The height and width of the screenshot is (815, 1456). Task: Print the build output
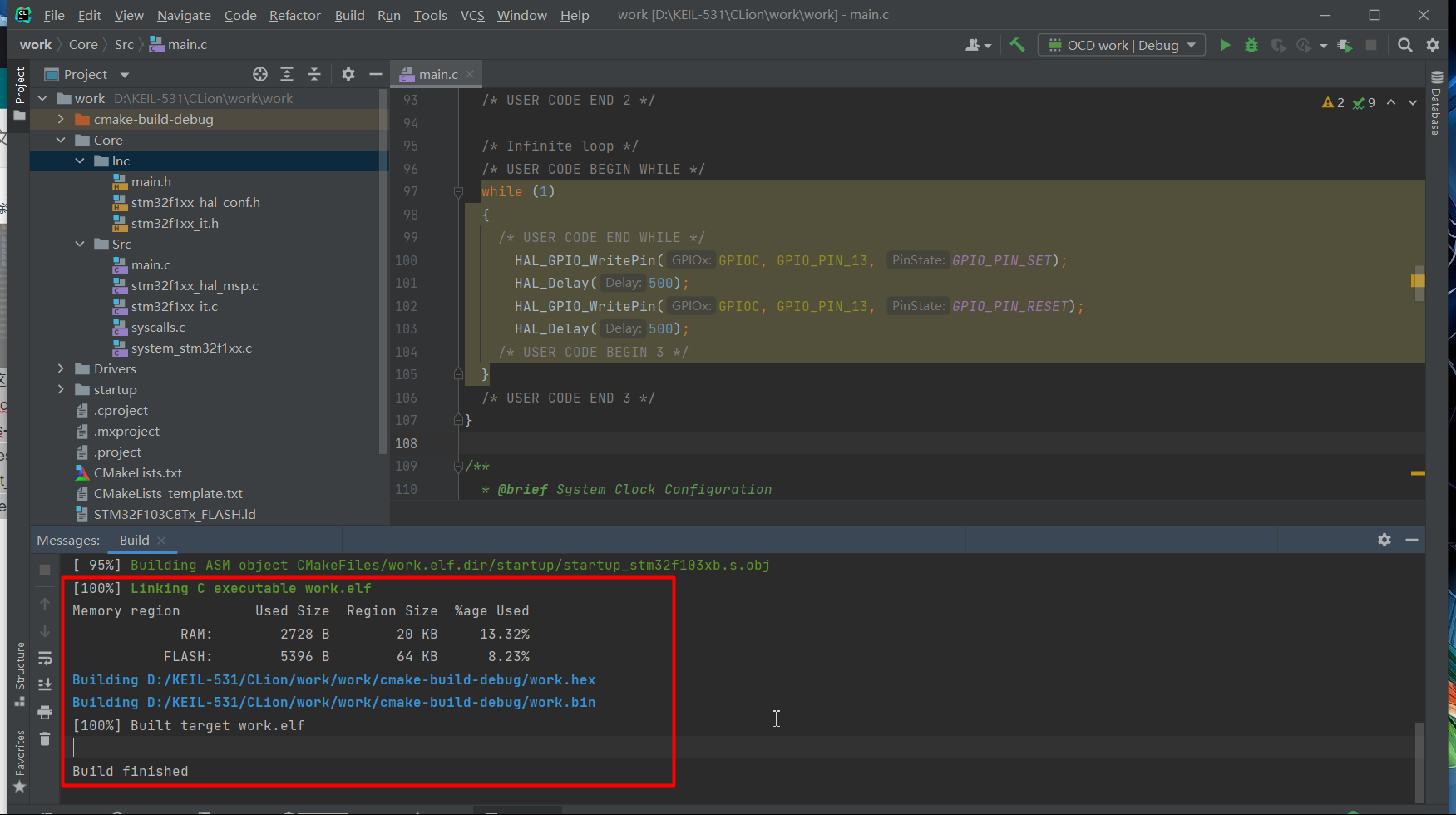click(x=45, y=712)
